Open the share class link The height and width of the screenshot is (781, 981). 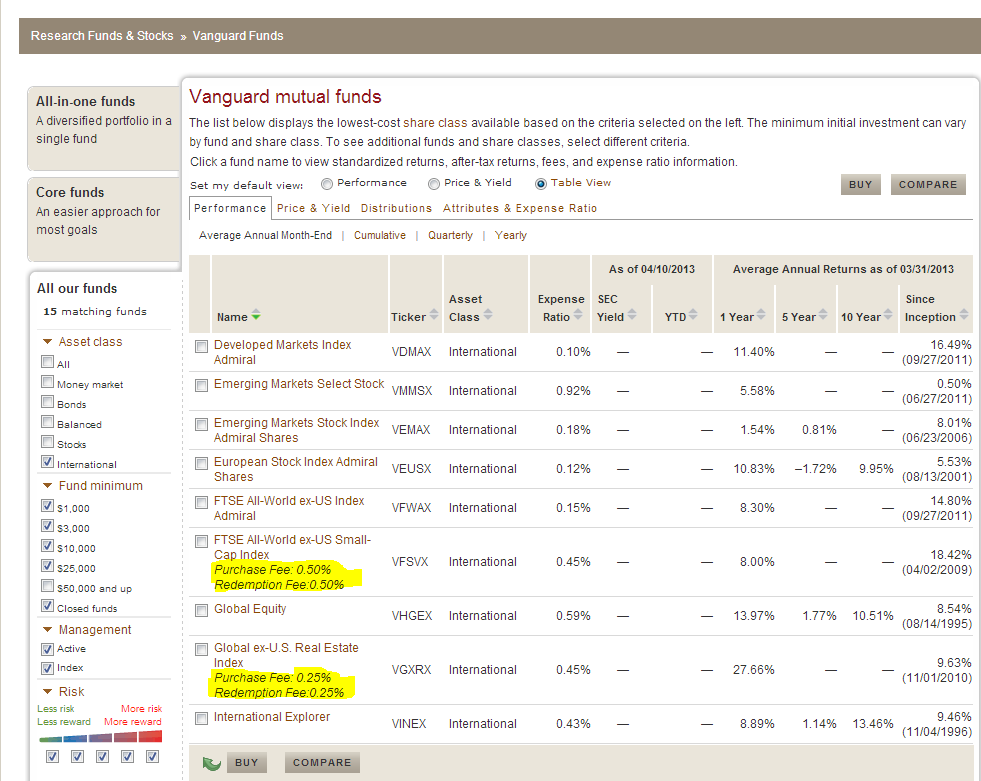pos(435,123)
